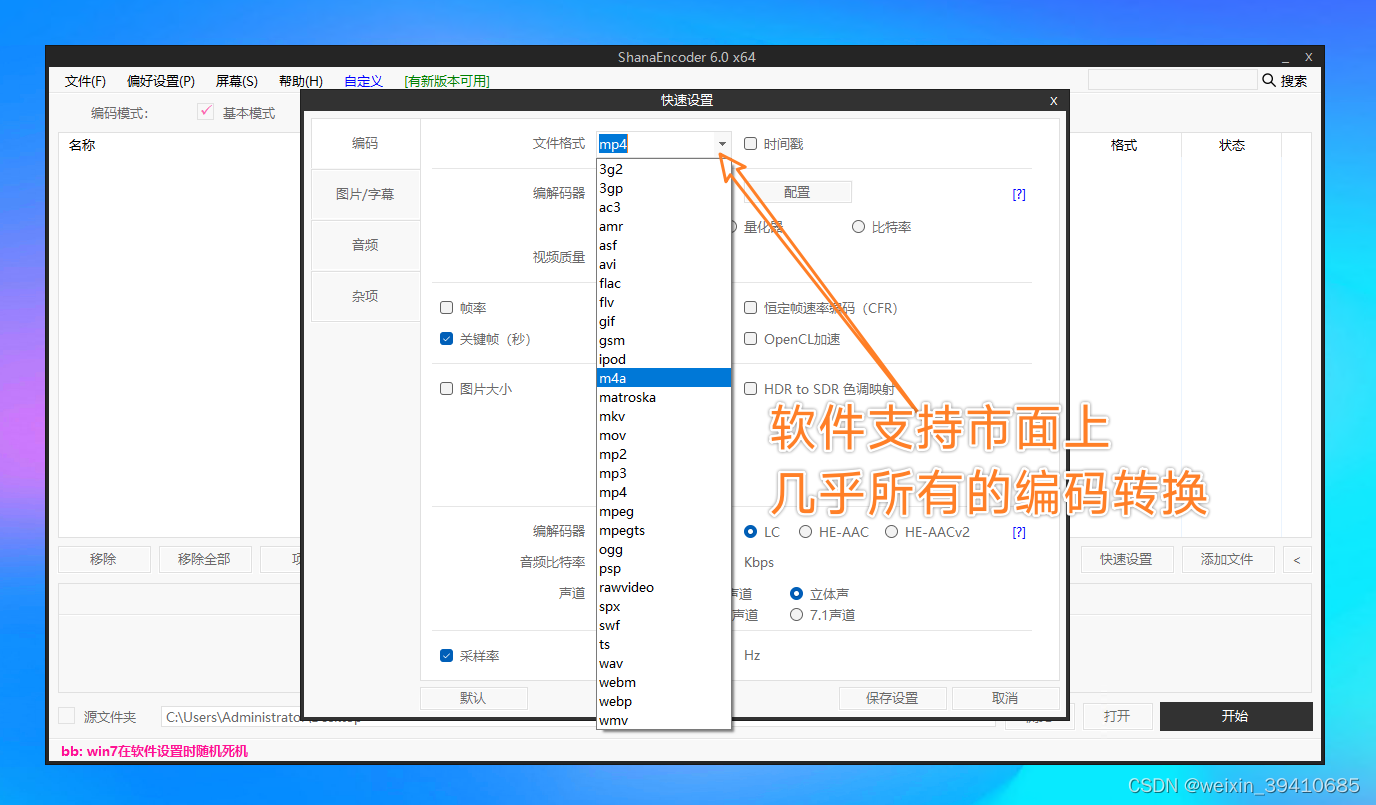This screenshot has height=805, width=1376.
Task: Uncheck the 关键帧（秒） checkbox
Action: point(446,339)
